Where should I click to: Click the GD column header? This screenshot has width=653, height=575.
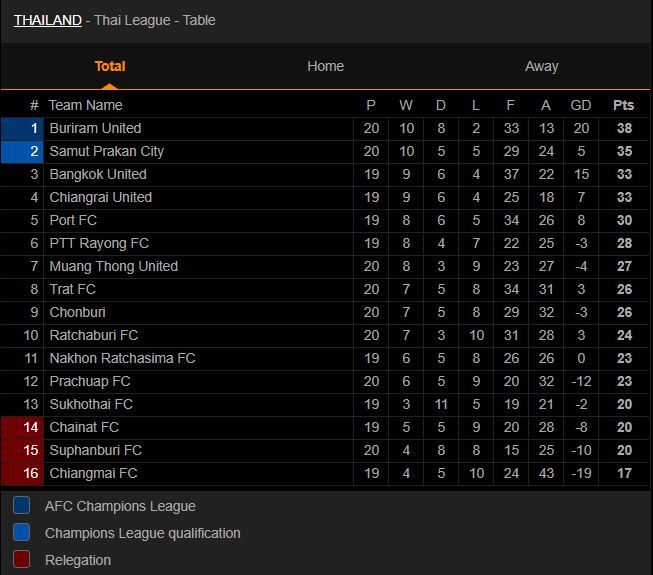[x=580, y=105]
